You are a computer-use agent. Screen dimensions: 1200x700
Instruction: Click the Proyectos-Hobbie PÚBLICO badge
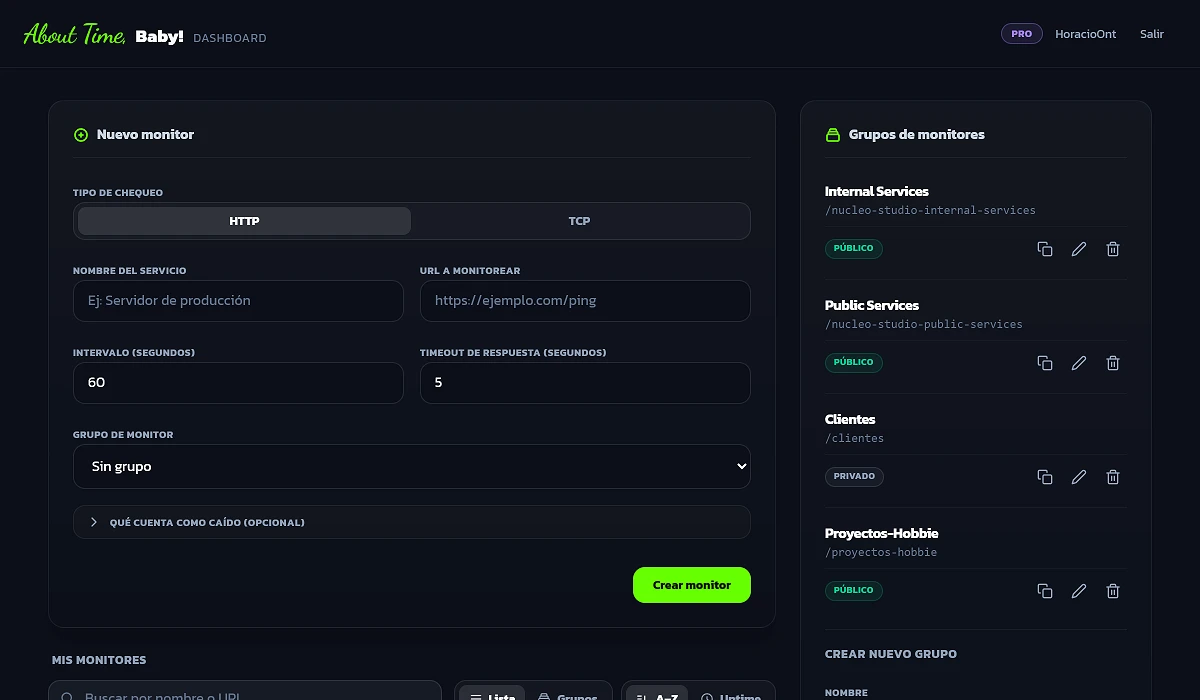coord(854,590)
